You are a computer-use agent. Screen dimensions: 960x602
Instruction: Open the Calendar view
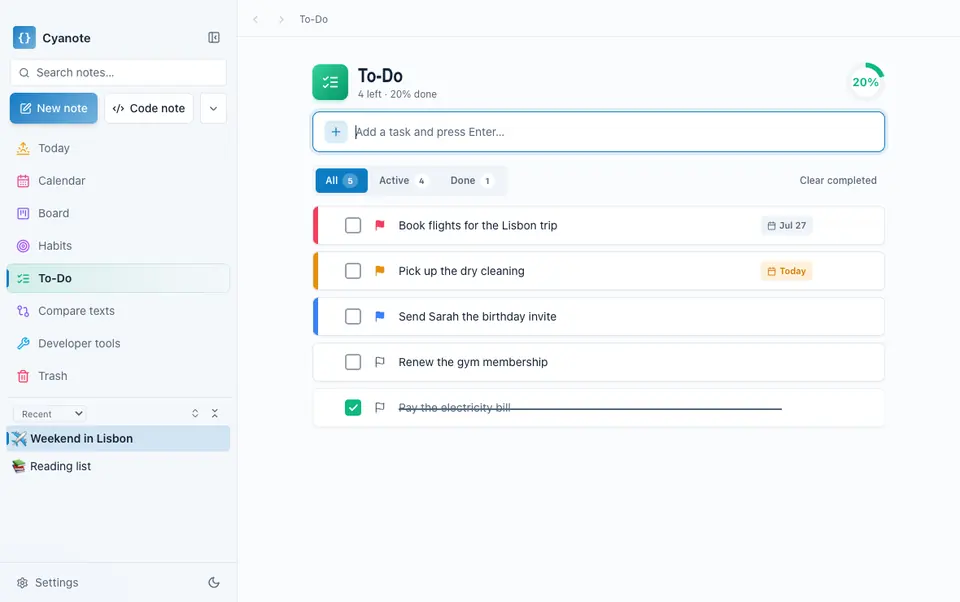click(118, 181)
